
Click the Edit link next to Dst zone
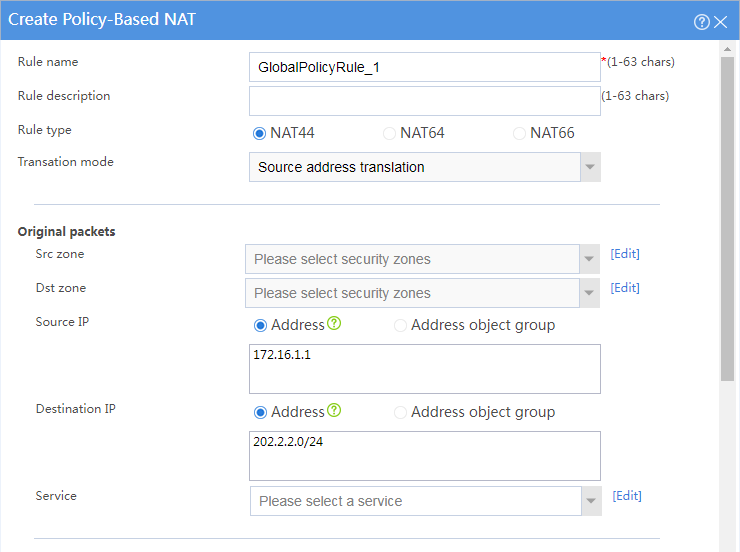pyautogui.click(x=625, y=288)
